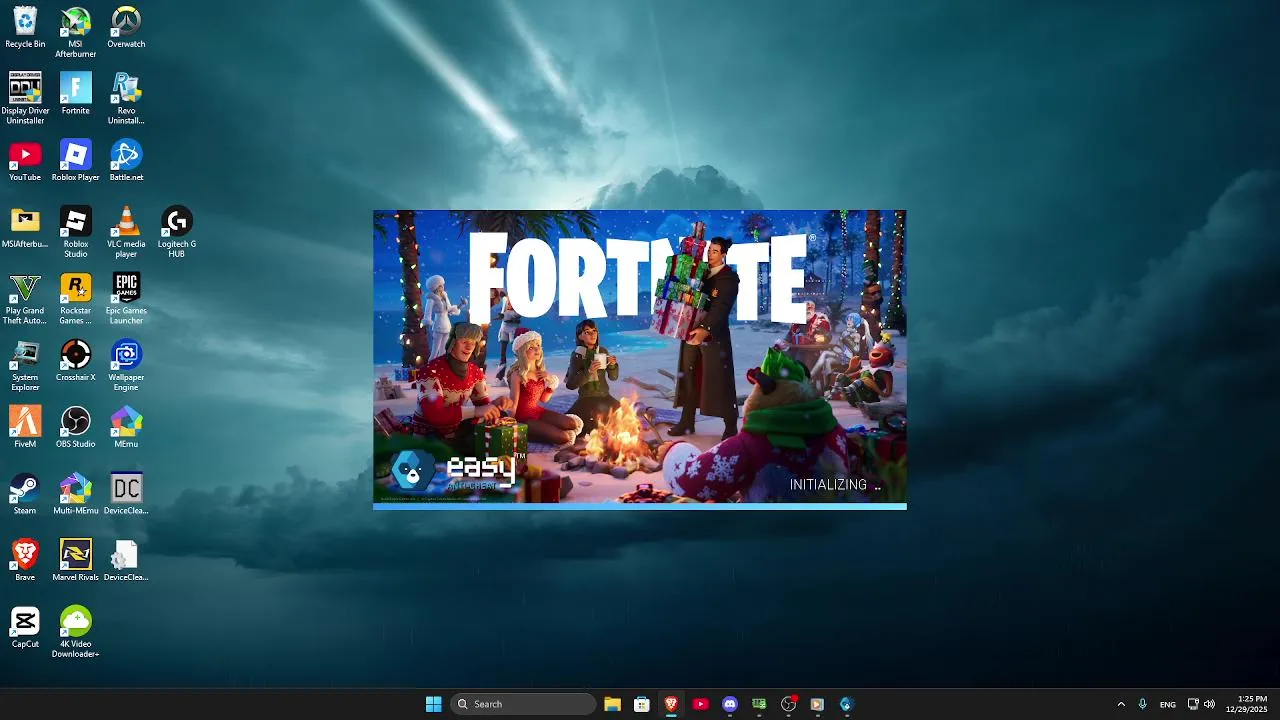Screen dimensions: 1280x720
Task: Select Logitech G HUB desktop icon
Action: 177,232
